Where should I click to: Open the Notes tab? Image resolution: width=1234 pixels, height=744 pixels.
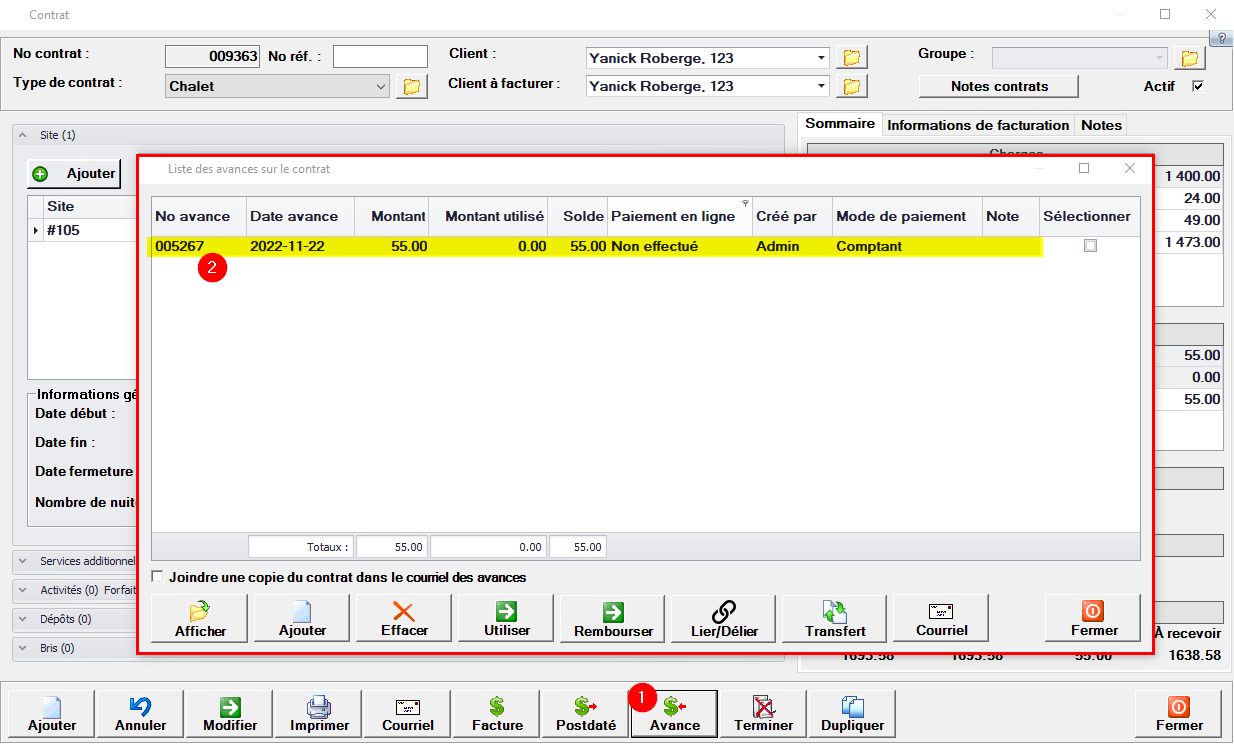(x=1101, y=125)
